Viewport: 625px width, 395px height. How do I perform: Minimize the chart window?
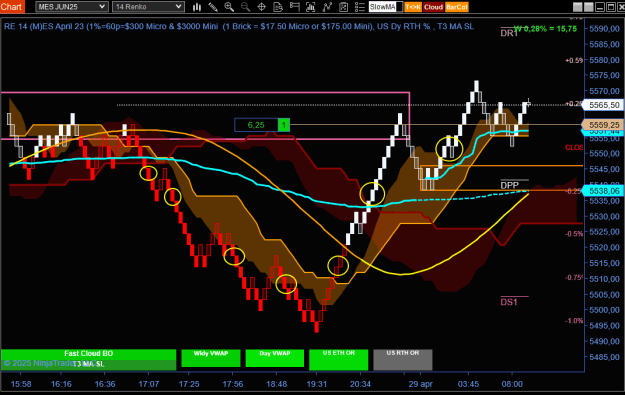[599, 7]
